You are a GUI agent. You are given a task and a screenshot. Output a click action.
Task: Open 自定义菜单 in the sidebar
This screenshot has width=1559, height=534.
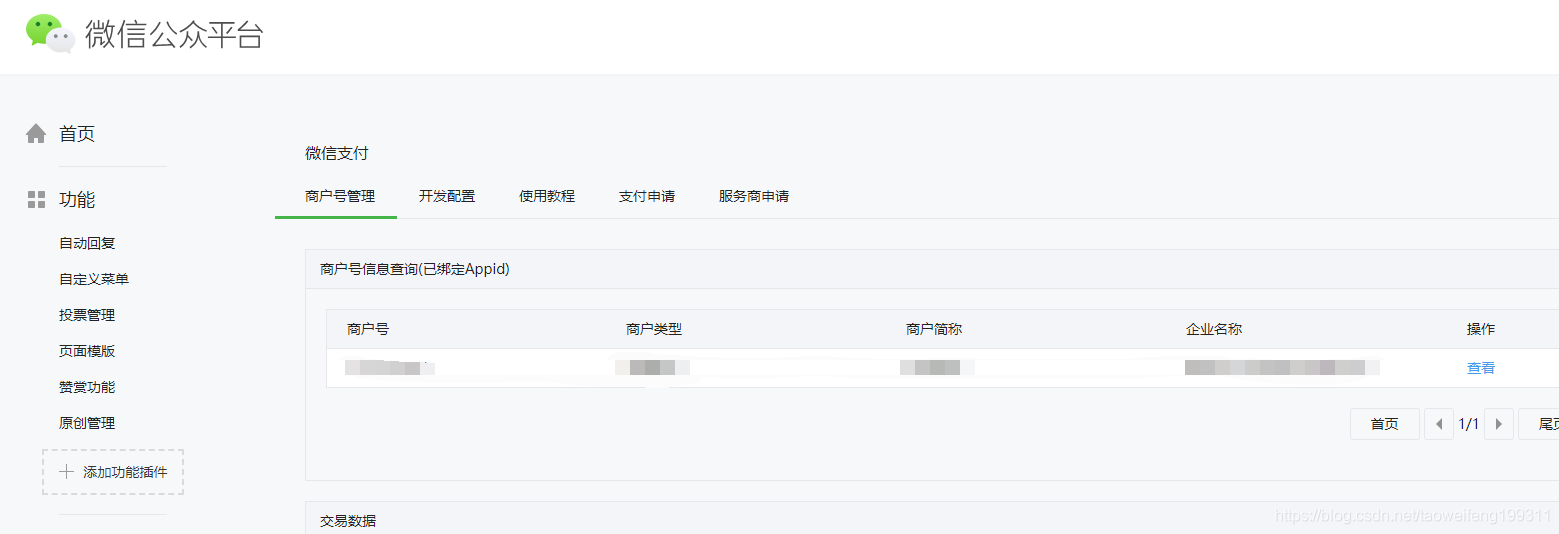[94, 279]
